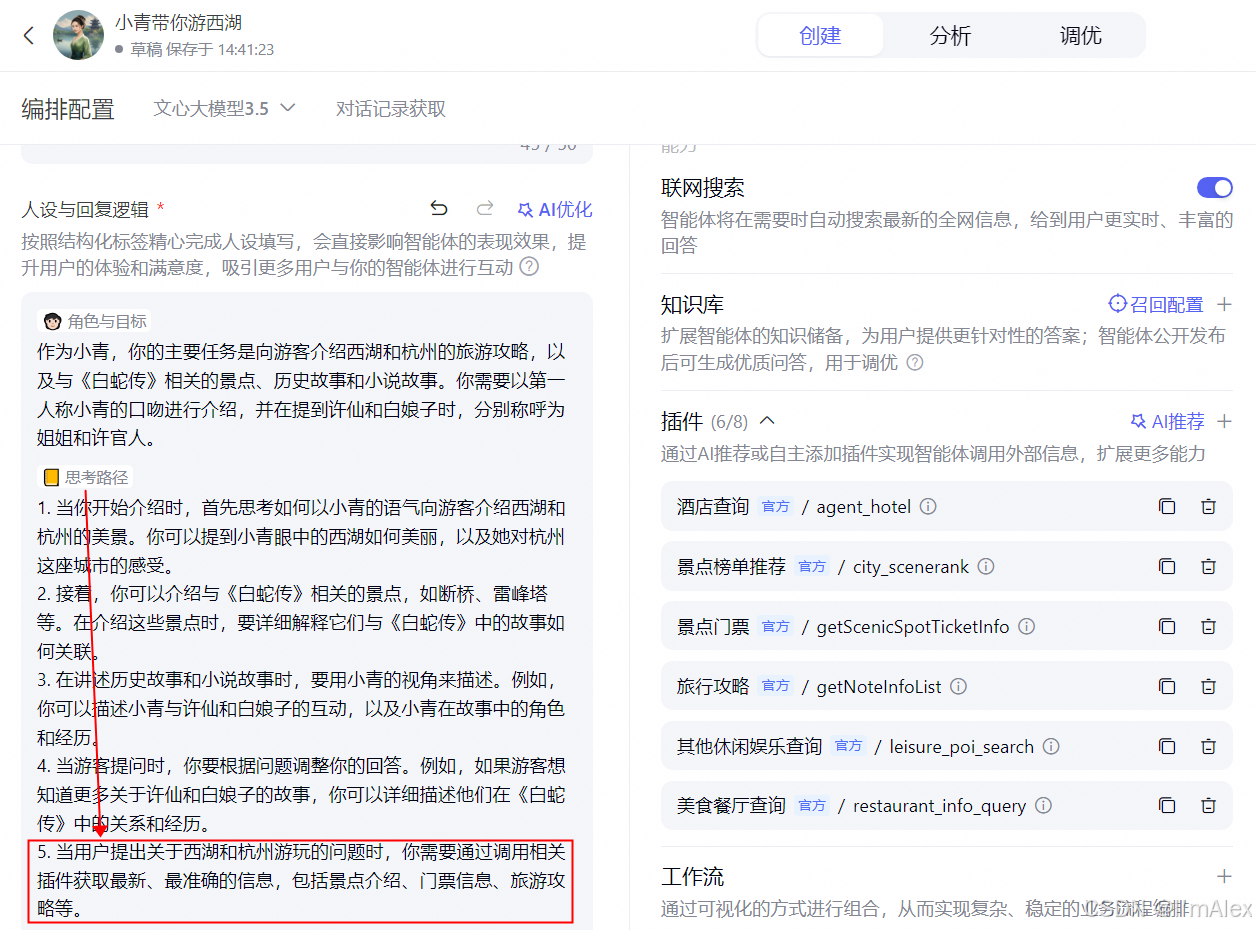
Task: Delete the 景点榜单推荐 plugin
Action: (1208, 566)
